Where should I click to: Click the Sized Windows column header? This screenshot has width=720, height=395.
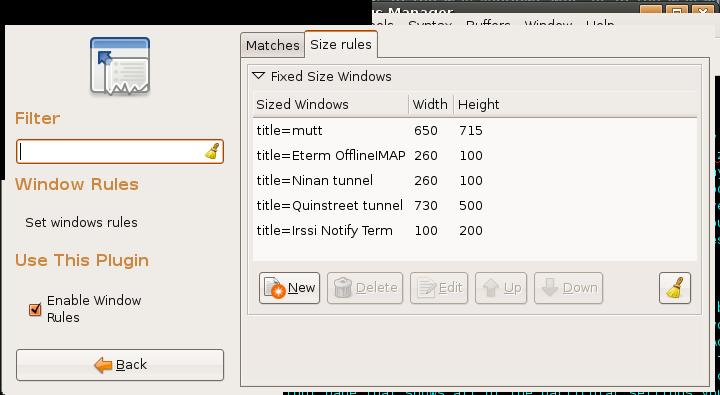[x=330, y=105]
